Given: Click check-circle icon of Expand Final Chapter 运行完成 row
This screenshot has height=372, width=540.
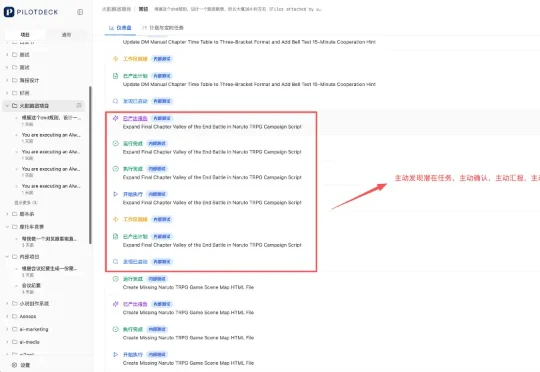Looking at the screenshot, I should (x=116, y=143).
